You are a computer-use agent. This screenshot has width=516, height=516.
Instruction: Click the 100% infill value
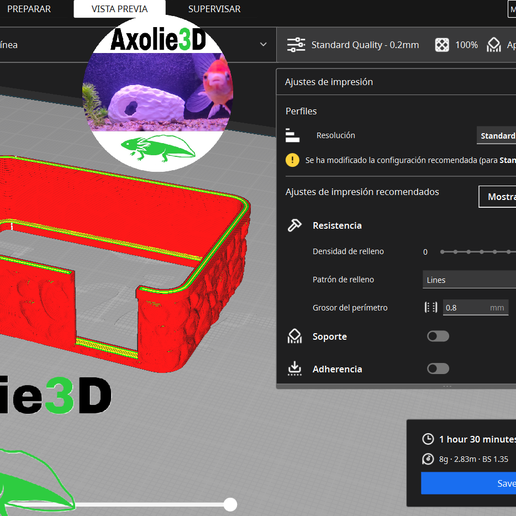tap(466, 45)
